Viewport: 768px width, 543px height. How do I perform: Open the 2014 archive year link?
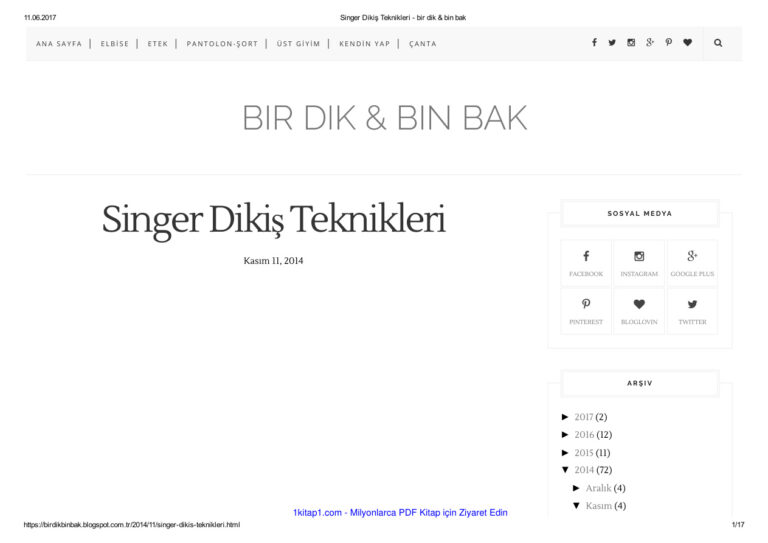point(584,470)
